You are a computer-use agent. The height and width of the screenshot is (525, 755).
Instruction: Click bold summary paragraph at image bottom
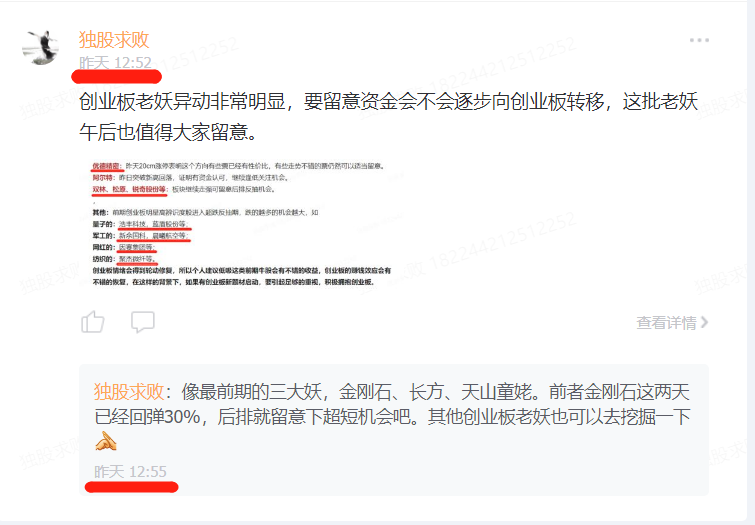pyautogui.click(x=242, y=276)
